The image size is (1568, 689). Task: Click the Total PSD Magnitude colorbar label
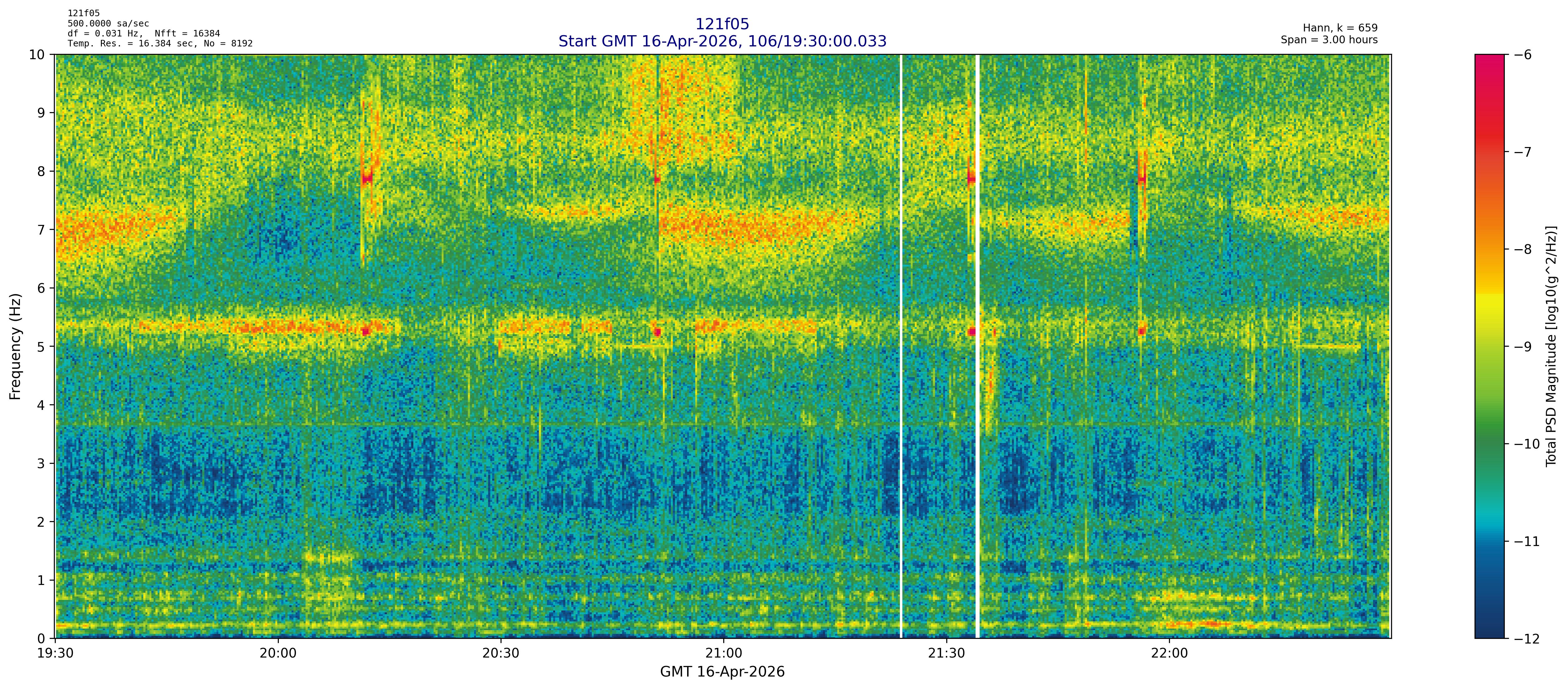[x=1551, y=346]
